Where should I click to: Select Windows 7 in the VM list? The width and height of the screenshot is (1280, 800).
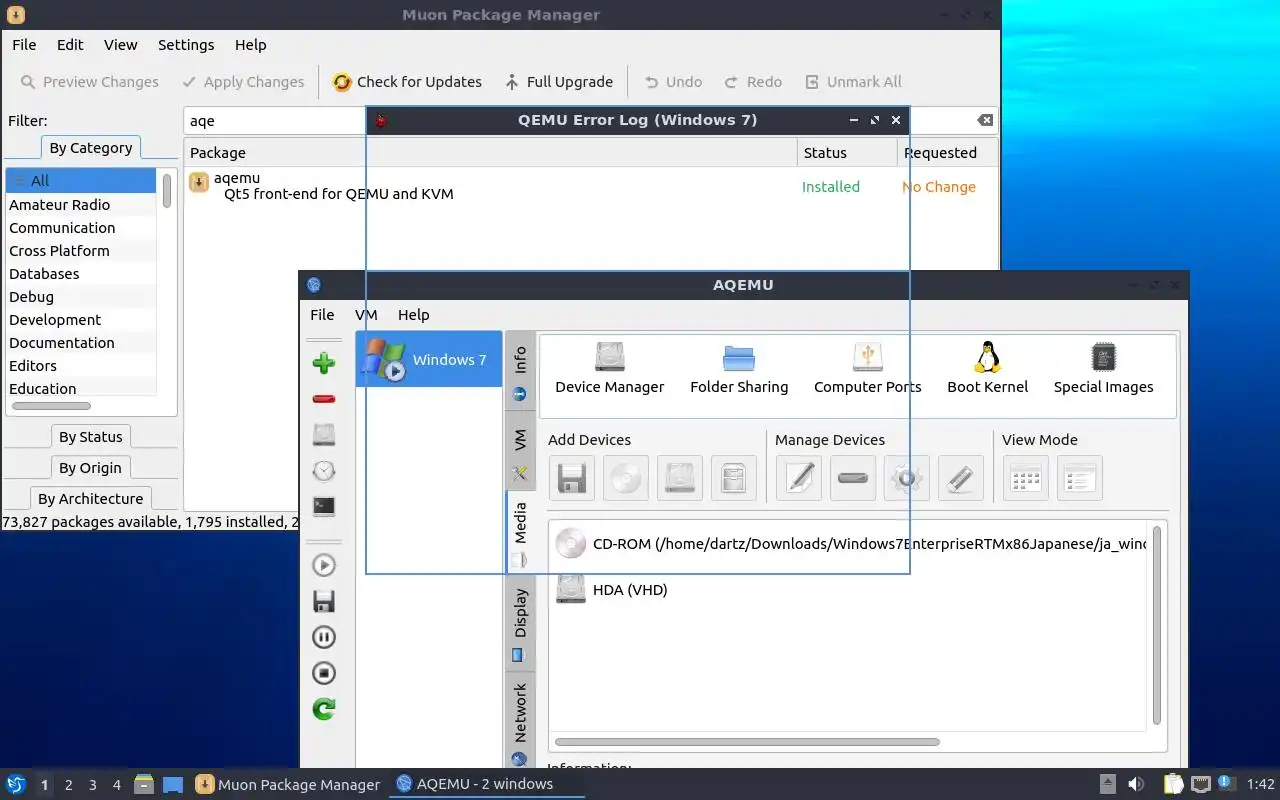pyautogui.click(x=429, y=359)
